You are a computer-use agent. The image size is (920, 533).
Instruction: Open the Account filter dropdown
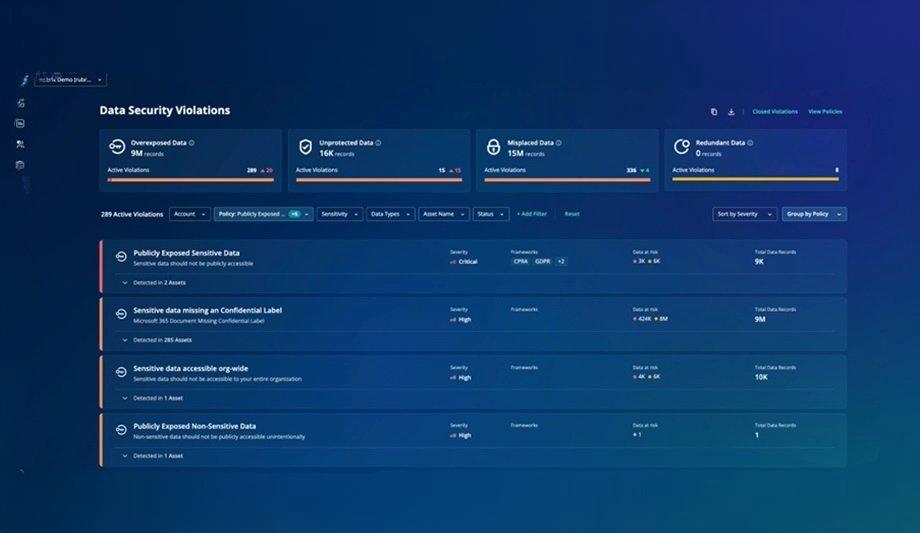pyautogui.click(x=190, y=214)
